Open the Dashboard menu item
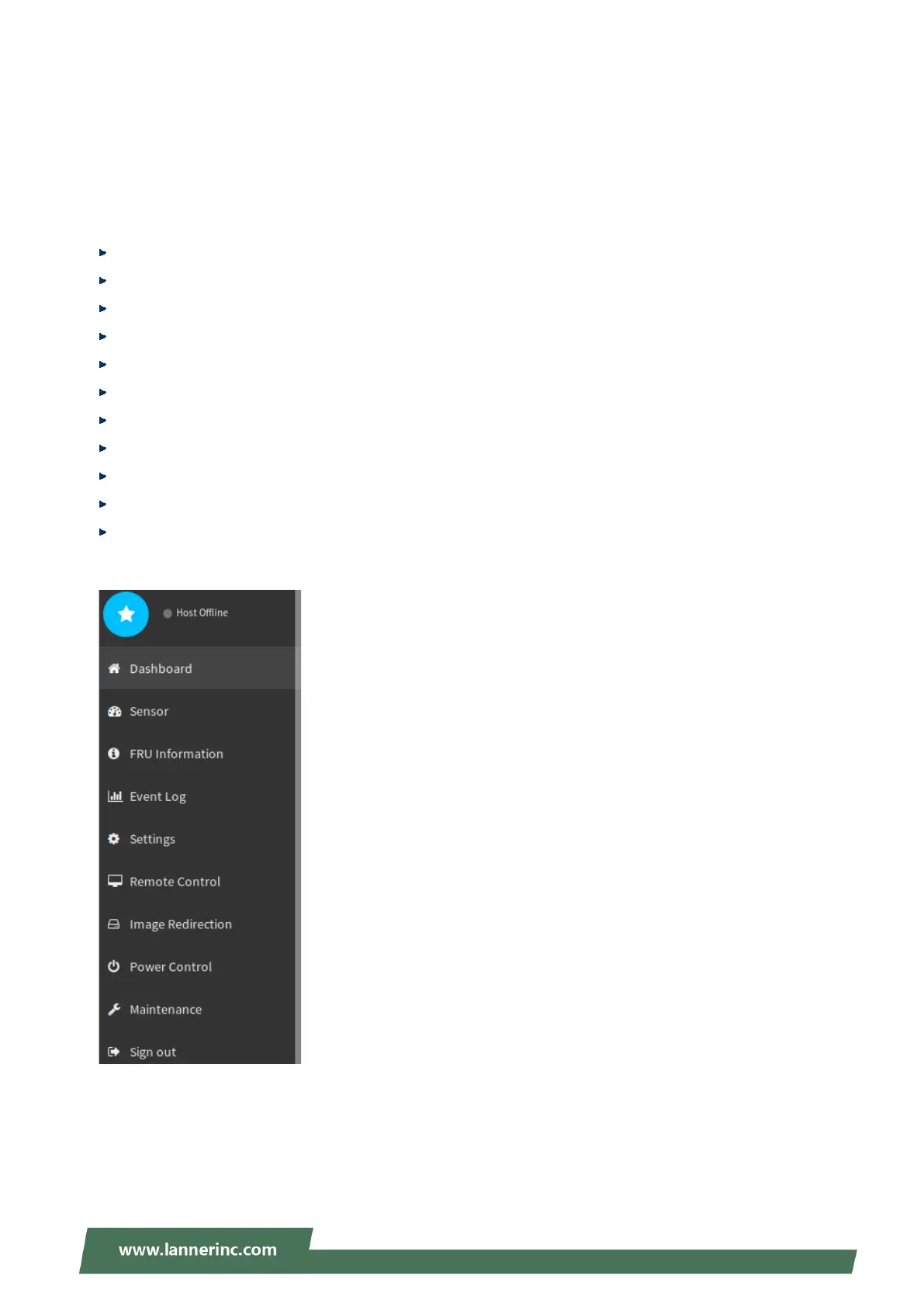The width and height of the screenshot is (924, 1307). click(x=197, y=668)
